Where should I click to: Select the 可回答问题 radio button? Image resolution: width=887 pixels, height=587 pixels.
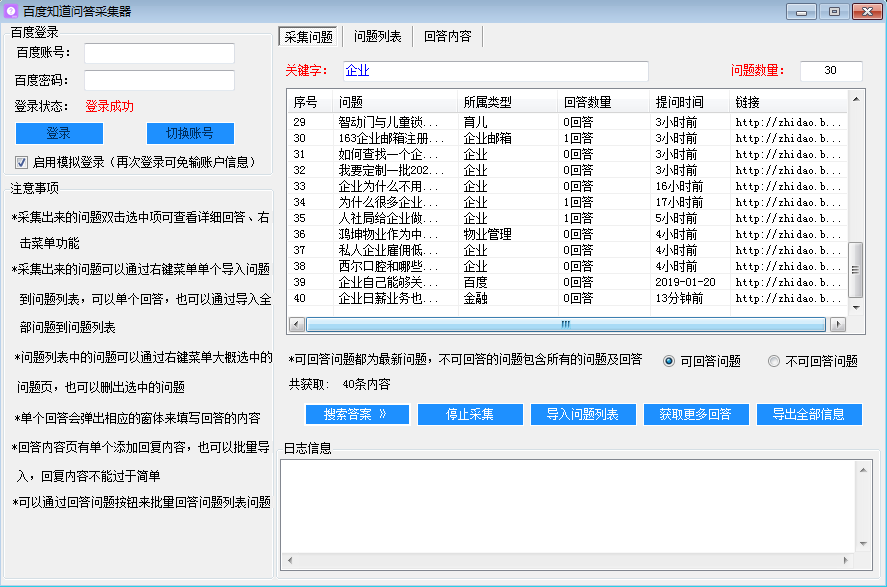tap(669, 361)
